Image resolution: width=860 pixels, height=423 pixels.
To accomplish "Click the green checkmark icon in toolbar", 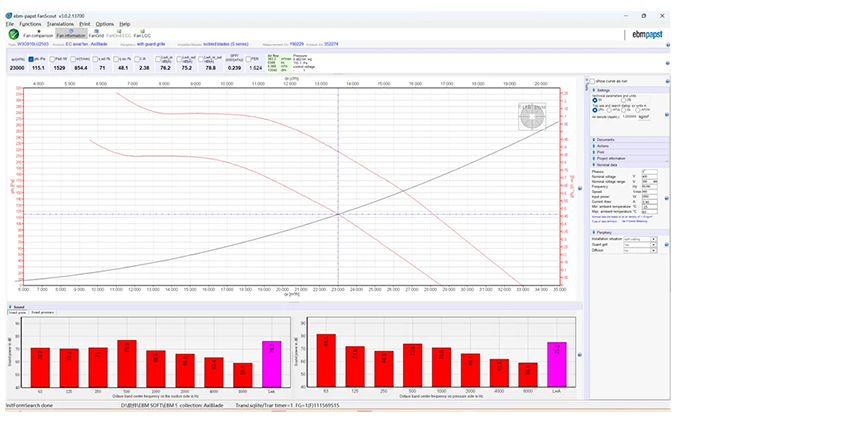I will 14,34.
